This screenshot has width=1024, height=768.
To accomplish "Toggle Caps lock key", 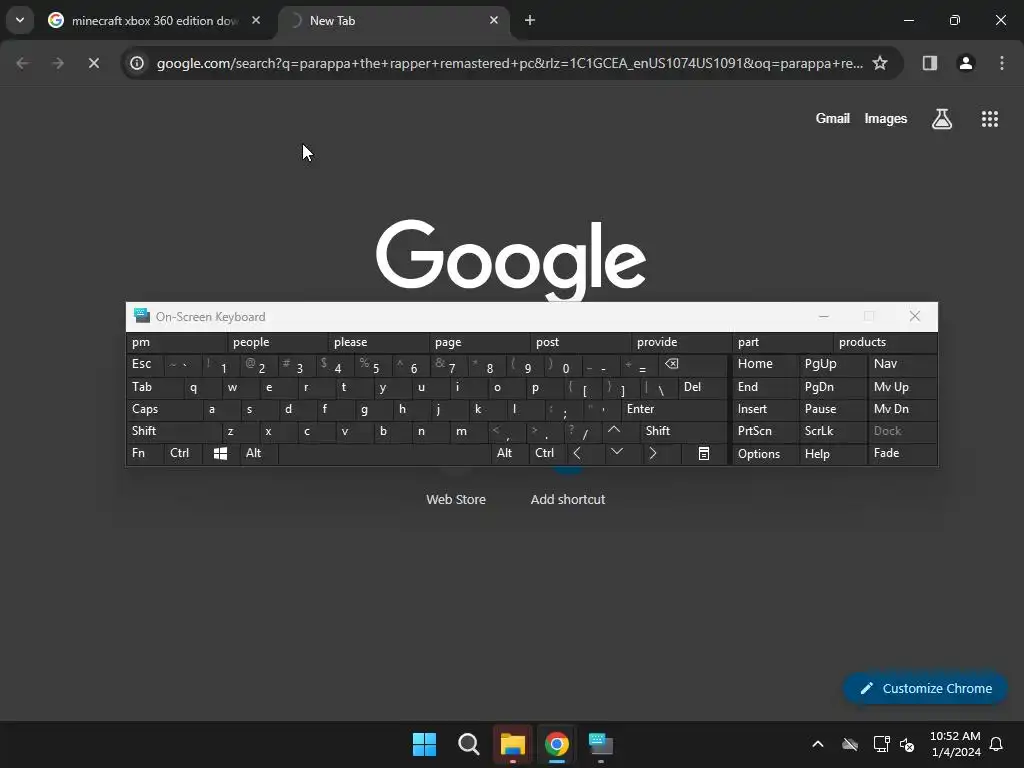I will [163, 409].
